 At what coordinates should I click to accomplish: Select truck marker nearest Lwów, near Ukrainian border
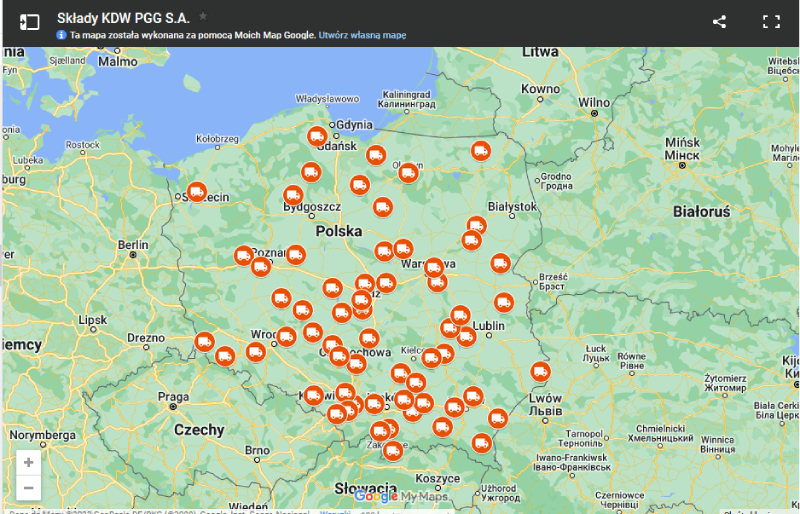[x=540, y=372]
